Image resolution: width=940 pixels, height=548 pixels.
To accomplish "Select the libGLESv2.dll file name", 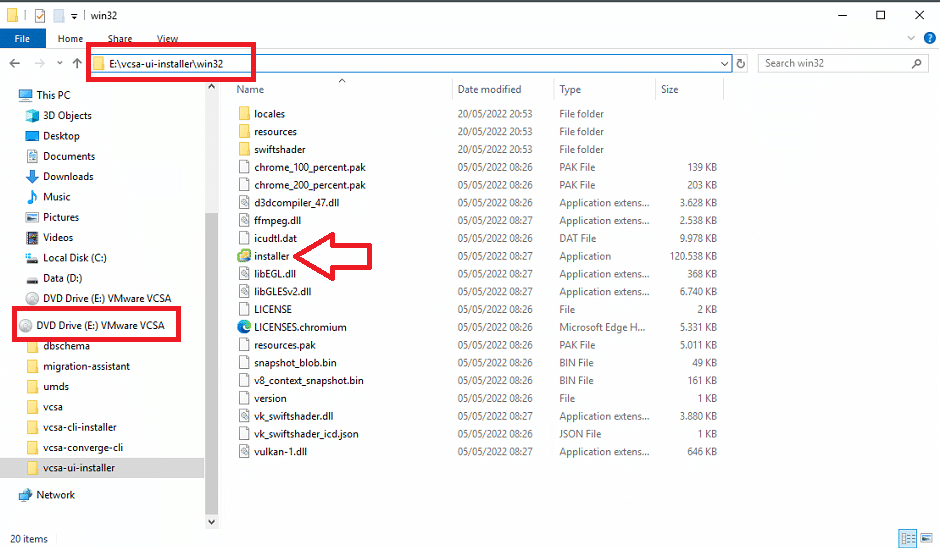I will coord(282,291).
